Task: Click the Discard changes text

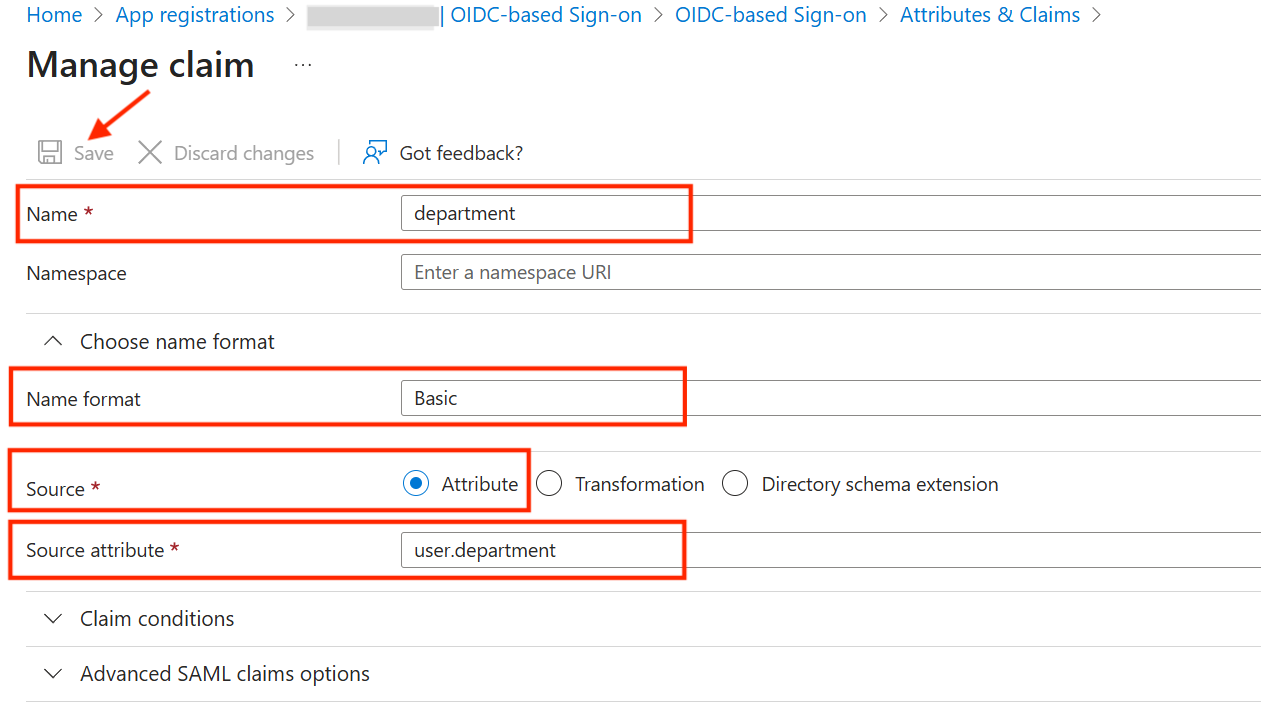Action: (244, 153)
